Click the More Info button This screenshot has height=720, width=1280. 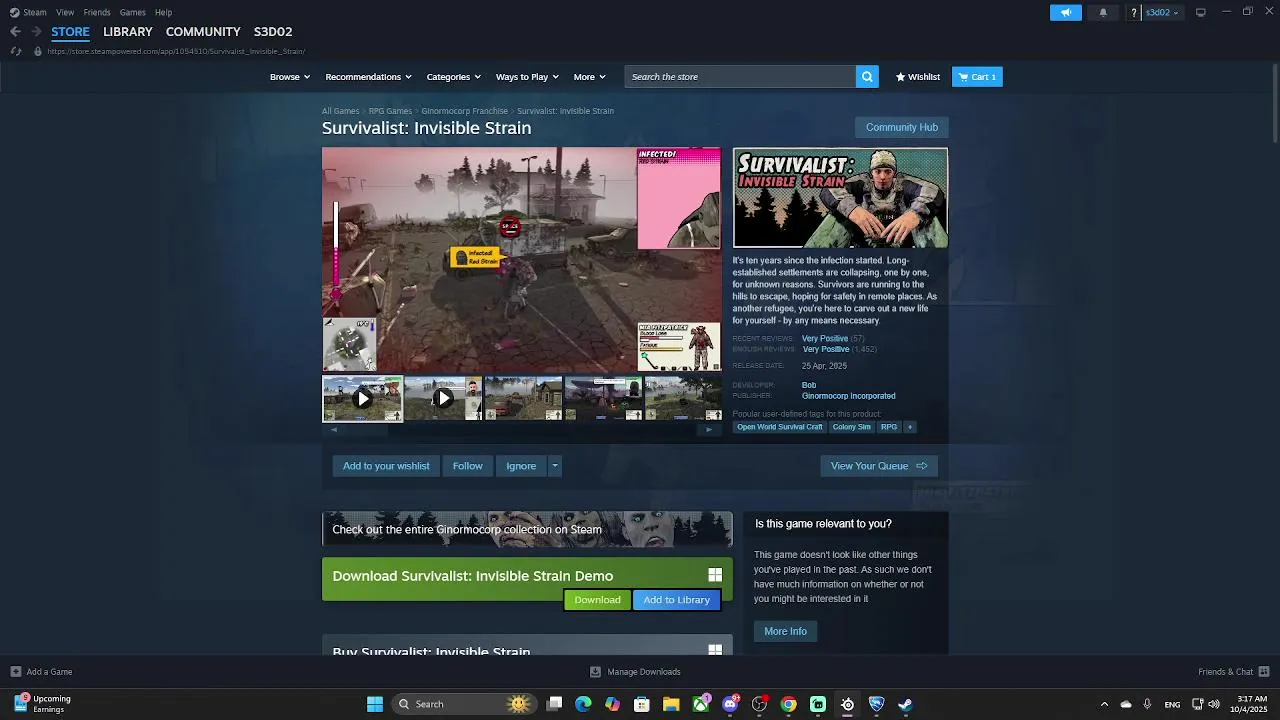point(785,631)
